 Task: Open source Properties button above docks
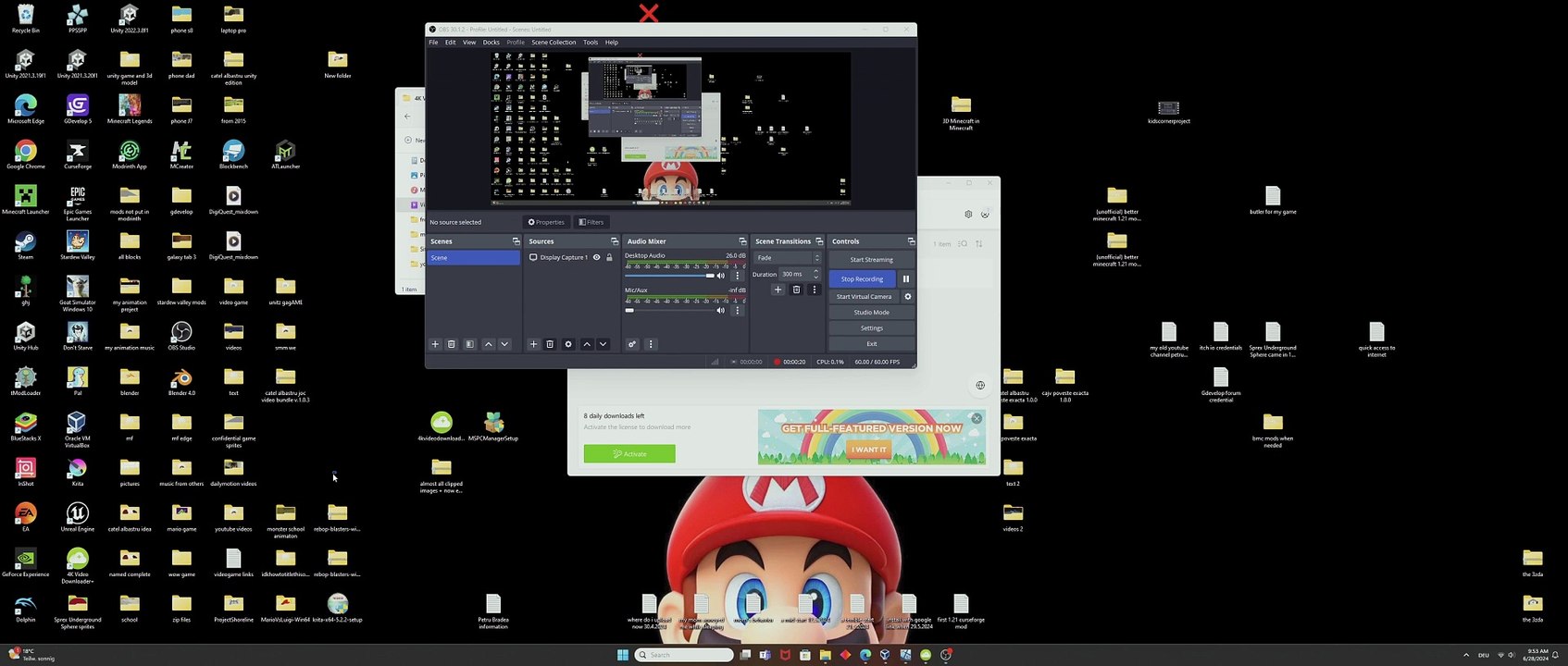[546, 222]
